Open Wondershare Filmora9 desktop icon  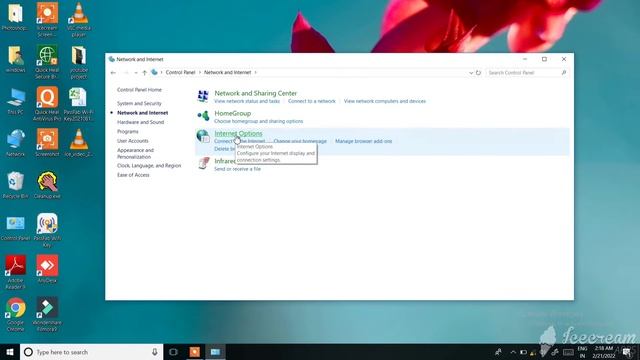47,314
